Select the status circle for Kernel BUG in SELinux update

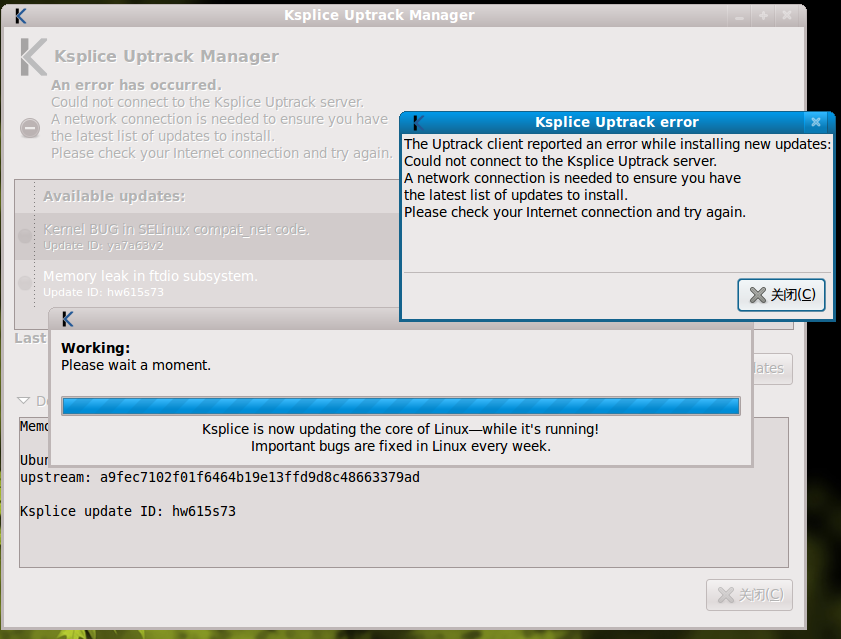[x=25, y=236]
